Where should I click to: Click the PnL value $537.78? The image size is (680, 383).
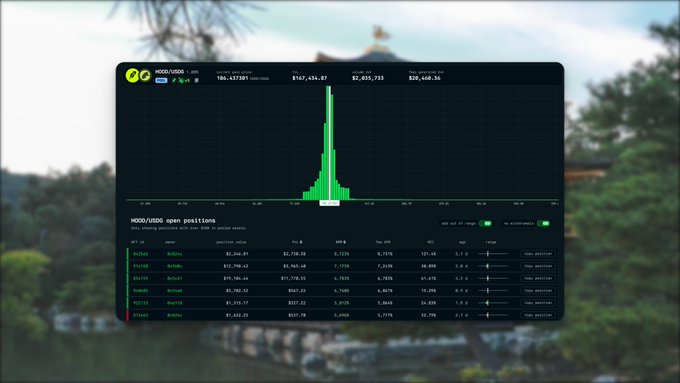[x=297, y=315]
